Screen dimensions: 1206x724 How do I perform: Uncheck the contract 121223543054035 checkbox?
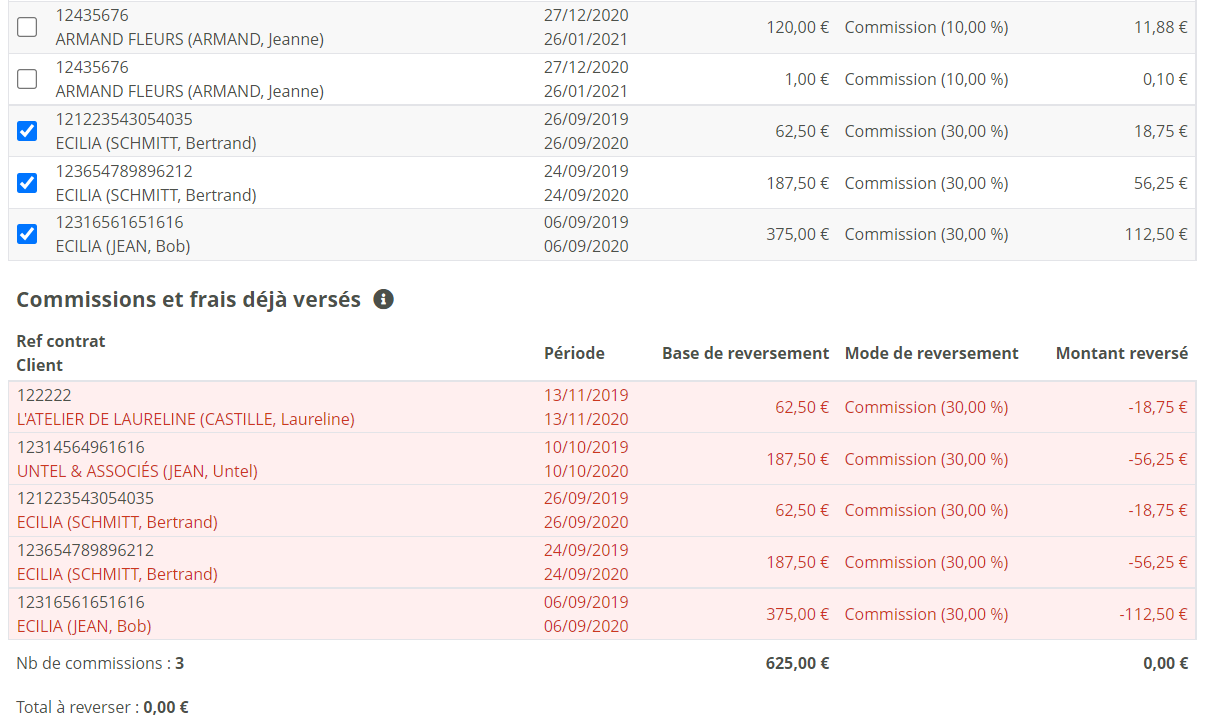point(28,131)
